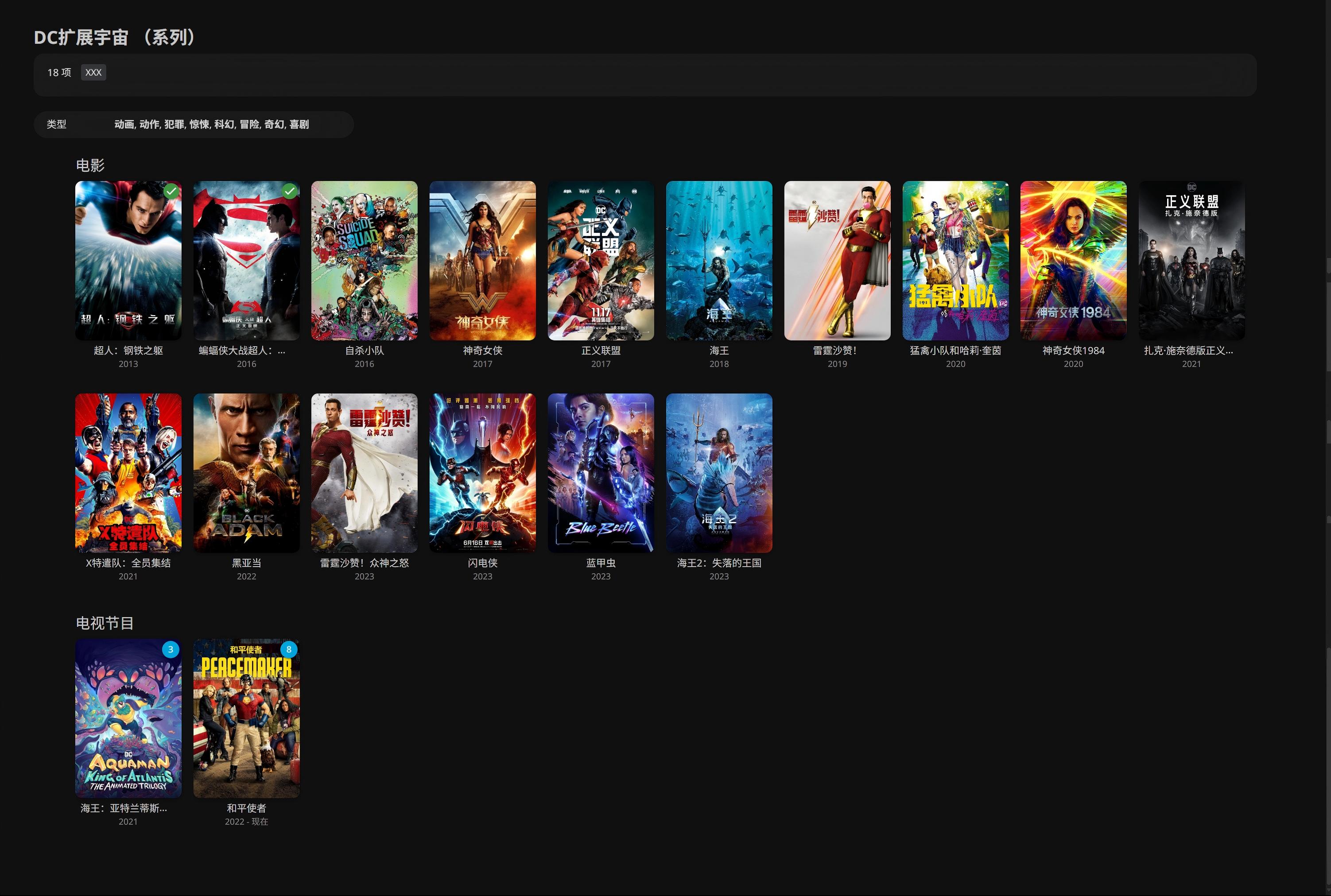Image resolution: width=1331 pixels, height=896 pixels.
Task: Click the title text 海王2：失落的王国
Action: [x=719, y=563]
